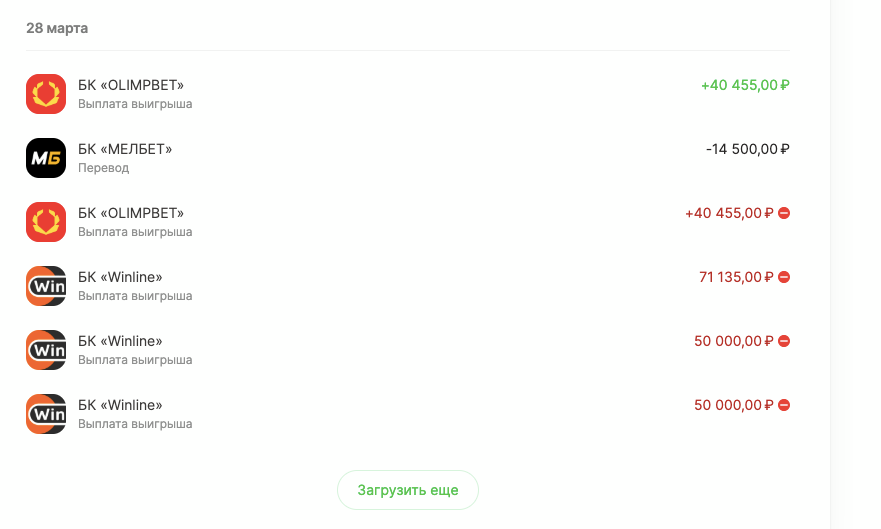Click the red +40 455,00 declined amount
881x529 pixels.
(729, 213)
